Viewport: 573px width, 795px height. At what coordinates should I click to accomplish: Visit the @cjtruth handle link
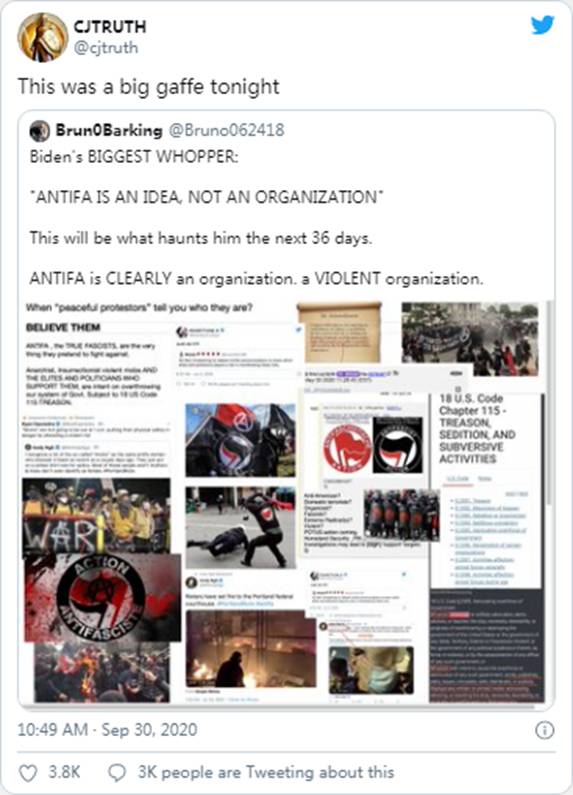pos(106,48)
